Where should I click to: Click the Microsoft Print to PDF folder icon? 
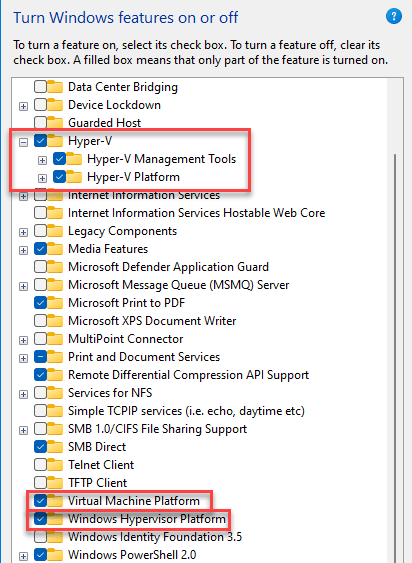(x=55, y=303)
